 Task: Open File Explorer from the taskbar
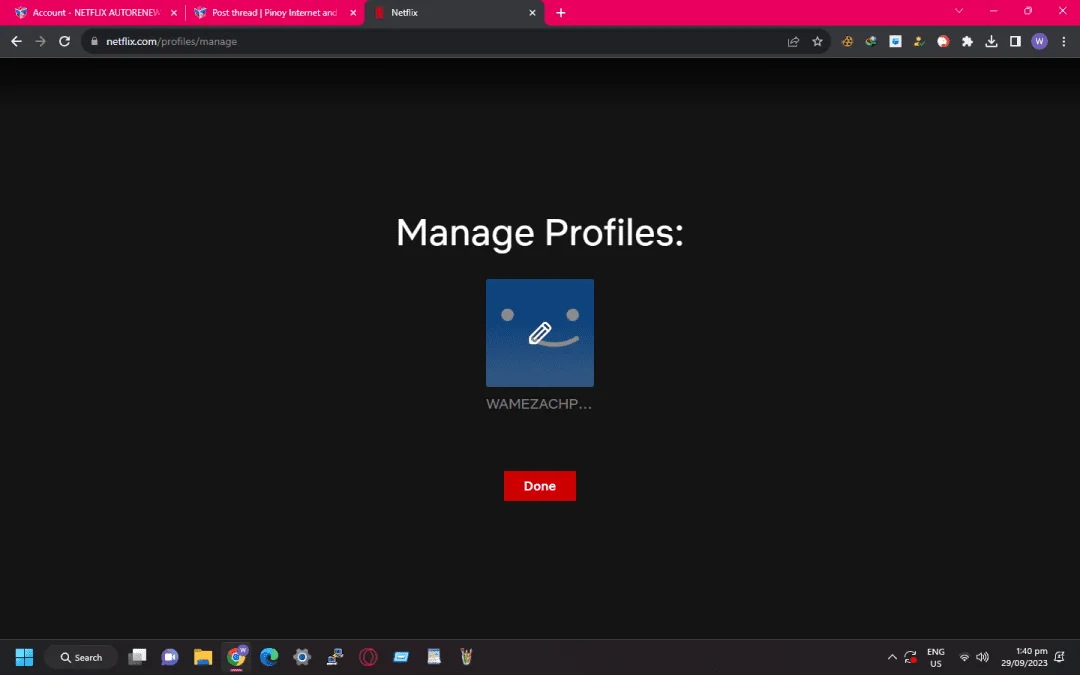coord(203,657)
